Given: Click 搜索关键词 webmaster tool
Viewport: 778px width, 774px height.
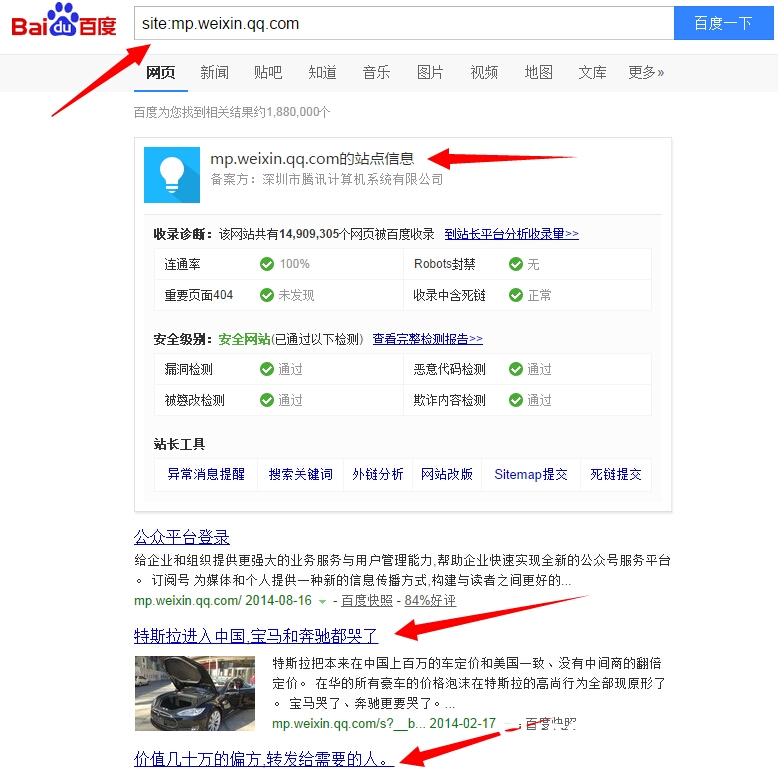Looking at the screenshot, I should tap(301, 474).
